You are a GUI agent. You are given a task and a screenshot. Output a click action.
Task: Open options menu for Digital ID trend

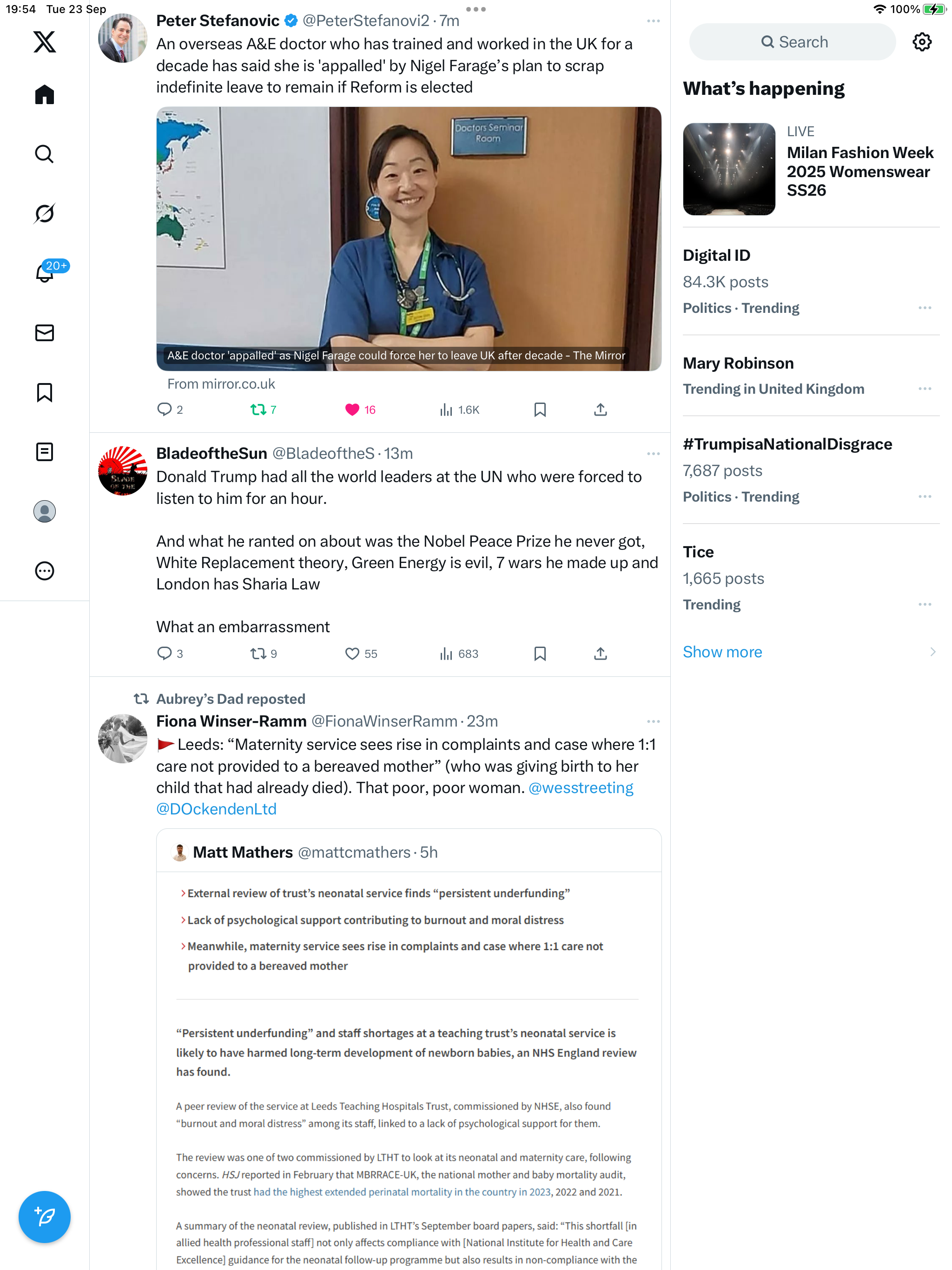925,308
